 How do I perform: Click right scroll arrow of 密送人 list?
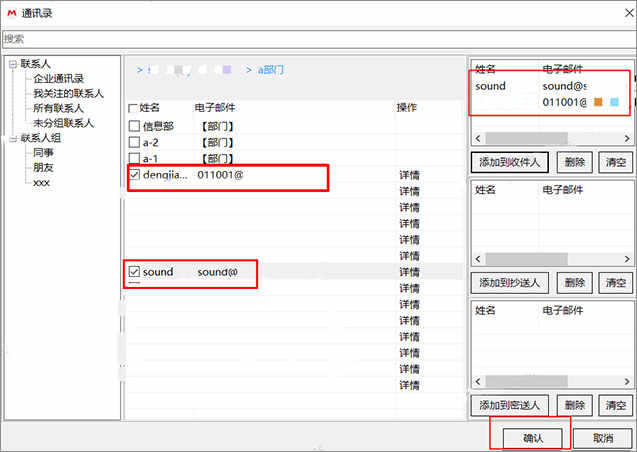627,381
